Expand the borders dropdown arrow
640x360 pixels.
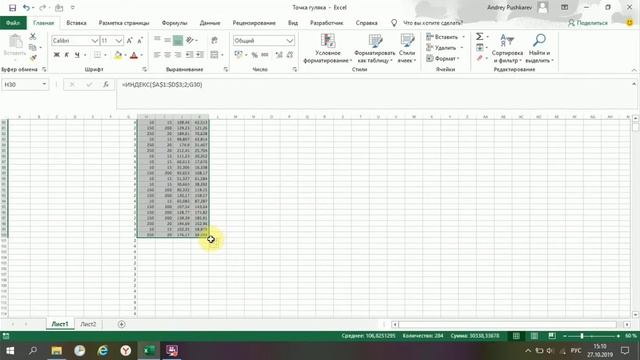point(105,55)
